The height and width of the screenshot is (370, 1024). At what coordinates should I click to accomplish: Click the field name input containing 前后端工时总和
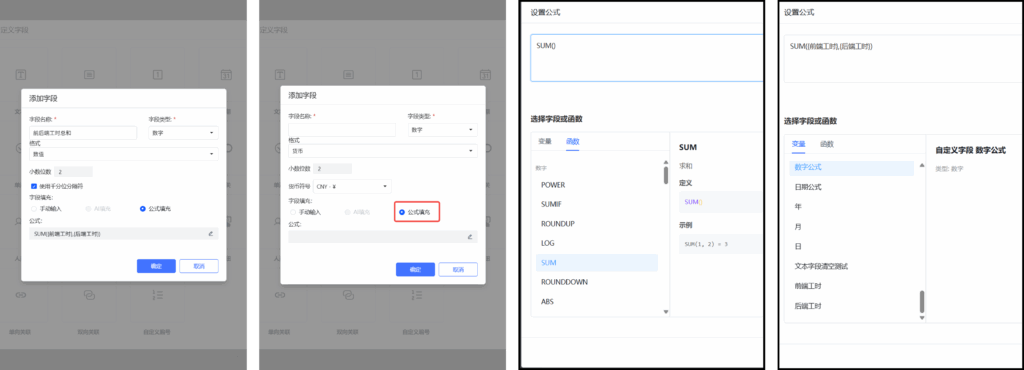pyautogui.click(x=83, y=133)
